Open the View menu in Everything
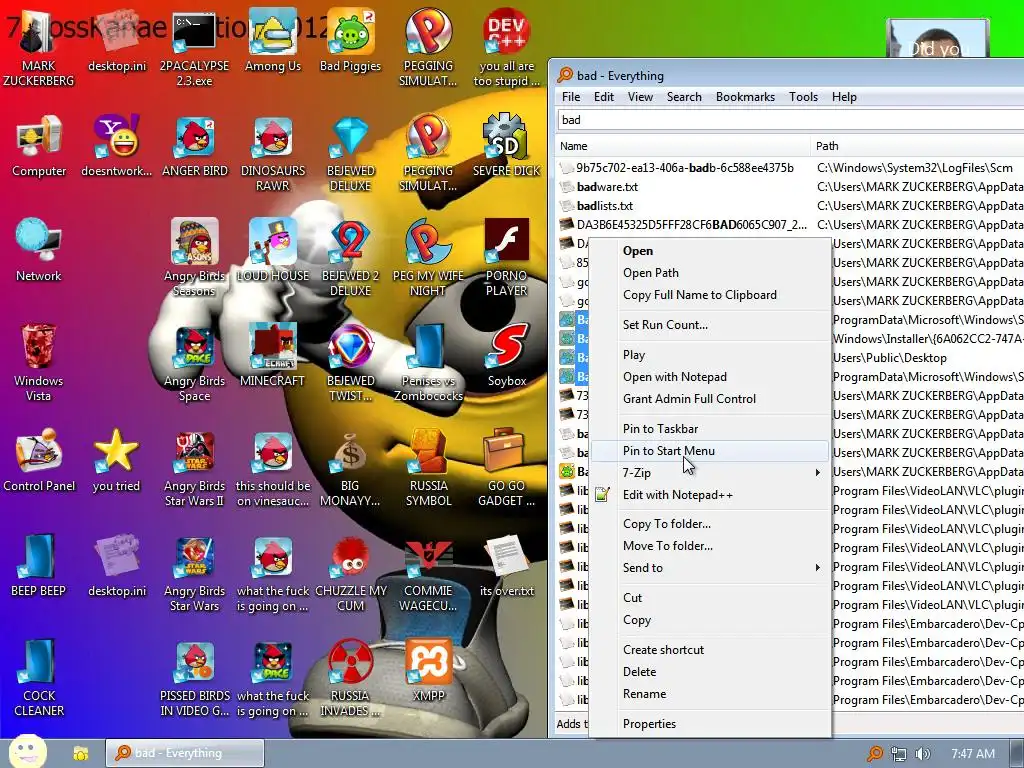 [x=640, y=97]
